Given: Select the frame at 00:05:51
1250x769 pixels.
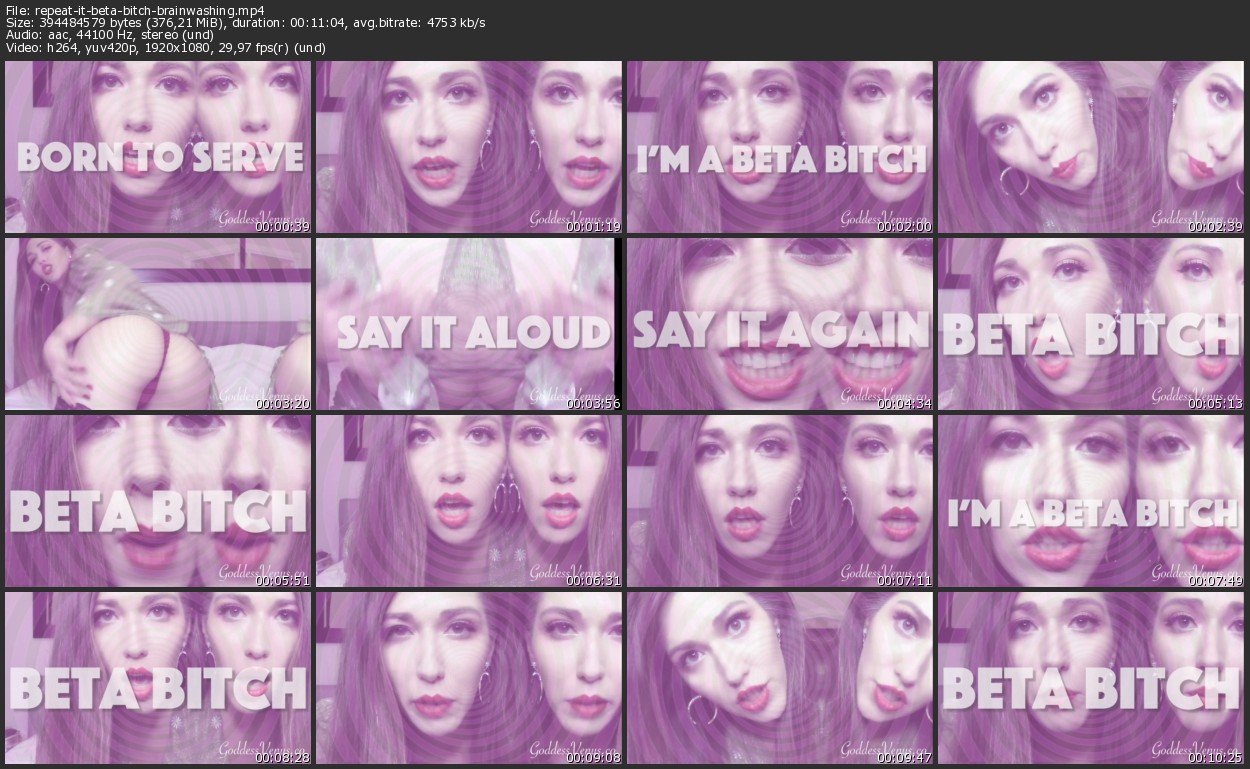Looking at the screenshot, I should pyautogui.click(x=157, y=500).
